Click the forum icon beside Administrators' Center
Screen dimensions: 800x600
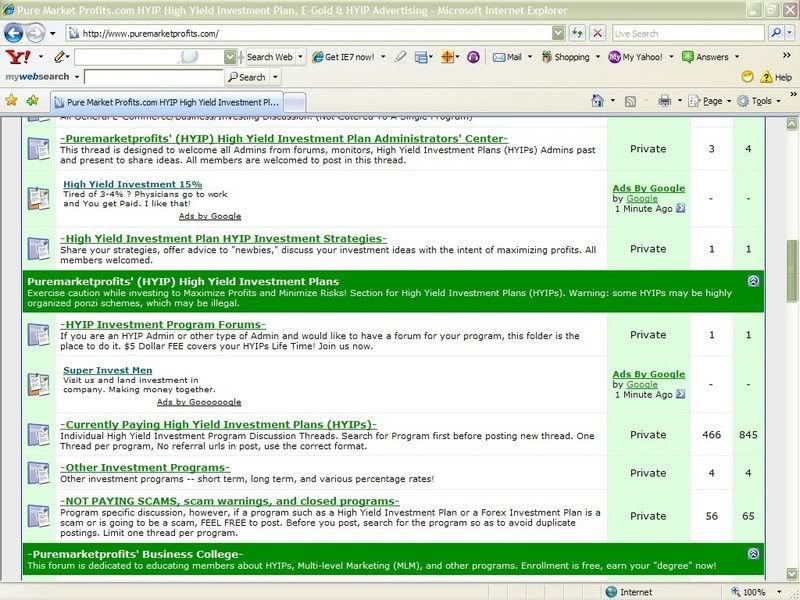coord(38,149)
